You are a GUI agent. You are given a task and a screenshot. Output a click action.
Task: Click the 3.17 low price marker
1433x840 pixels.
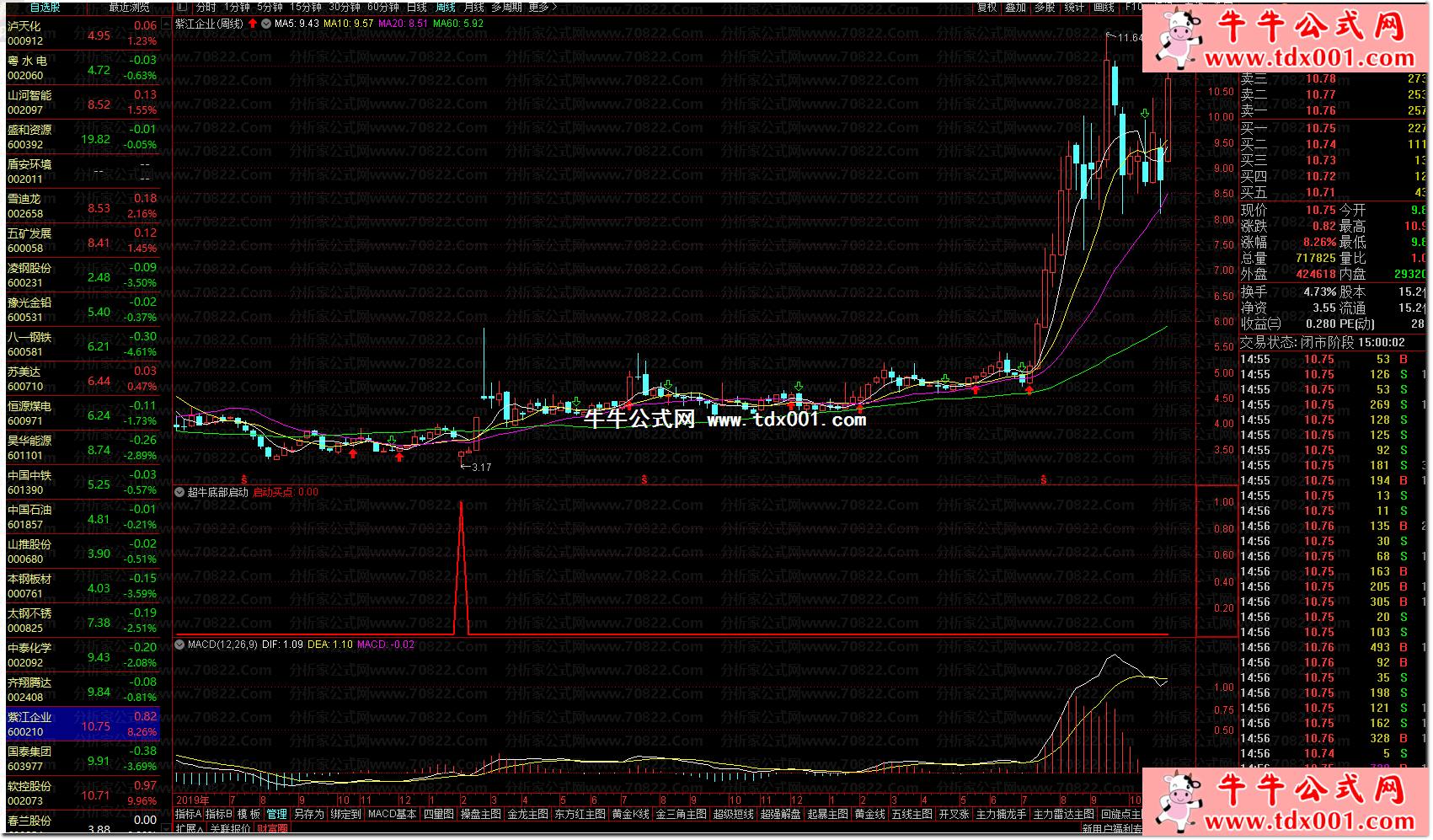[x=481, y=467]
